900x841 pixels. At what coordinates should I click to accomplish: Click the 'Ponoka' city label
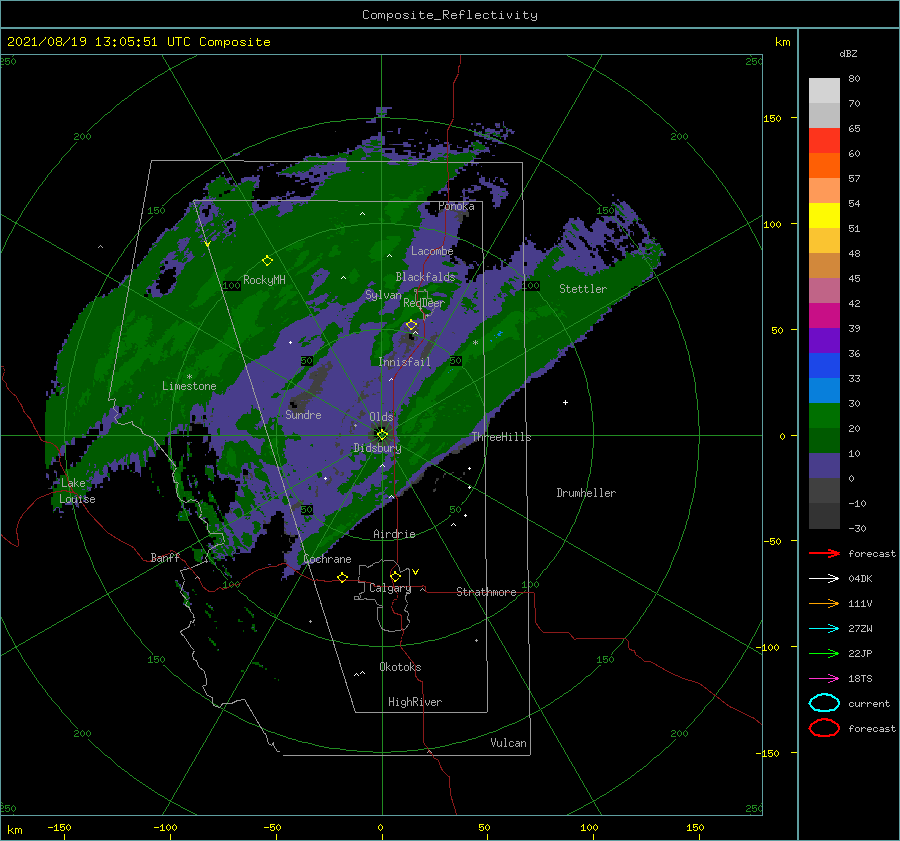[456, 206]
